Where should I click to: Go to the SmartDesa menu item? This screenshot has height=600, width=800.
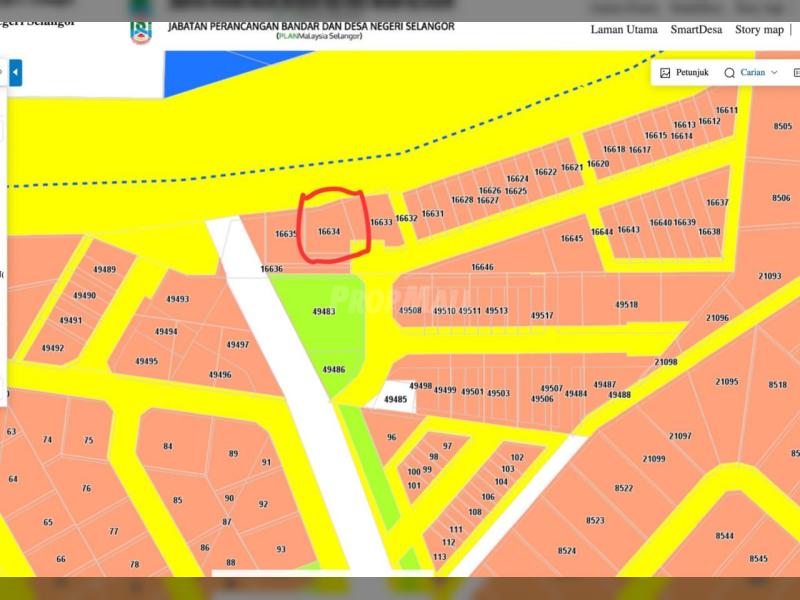point(696,30)
